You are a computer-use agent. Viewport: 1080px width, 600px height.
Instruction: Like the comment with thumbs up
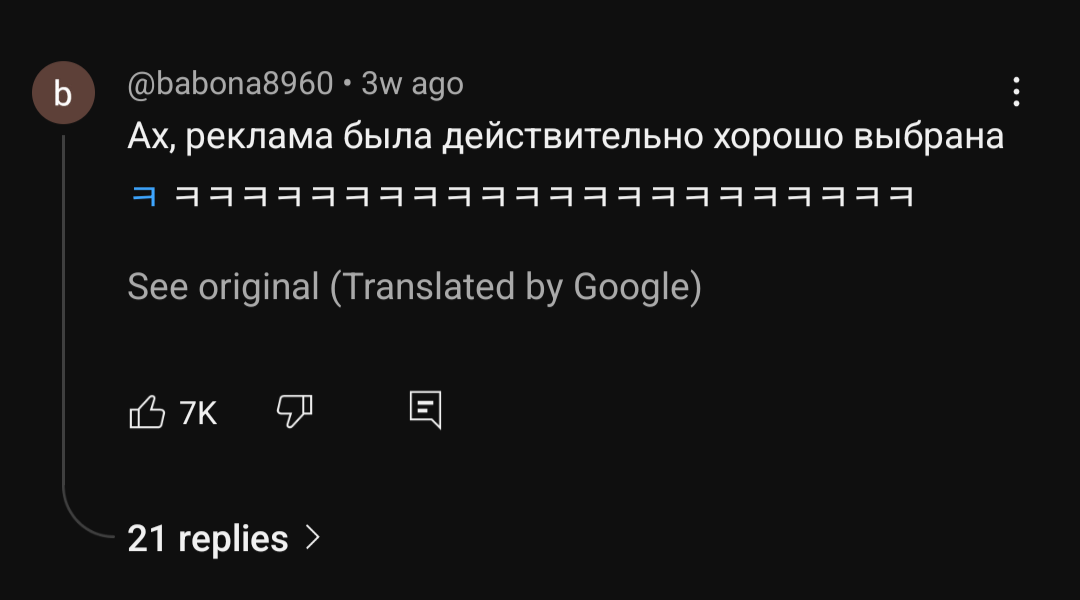147,411
